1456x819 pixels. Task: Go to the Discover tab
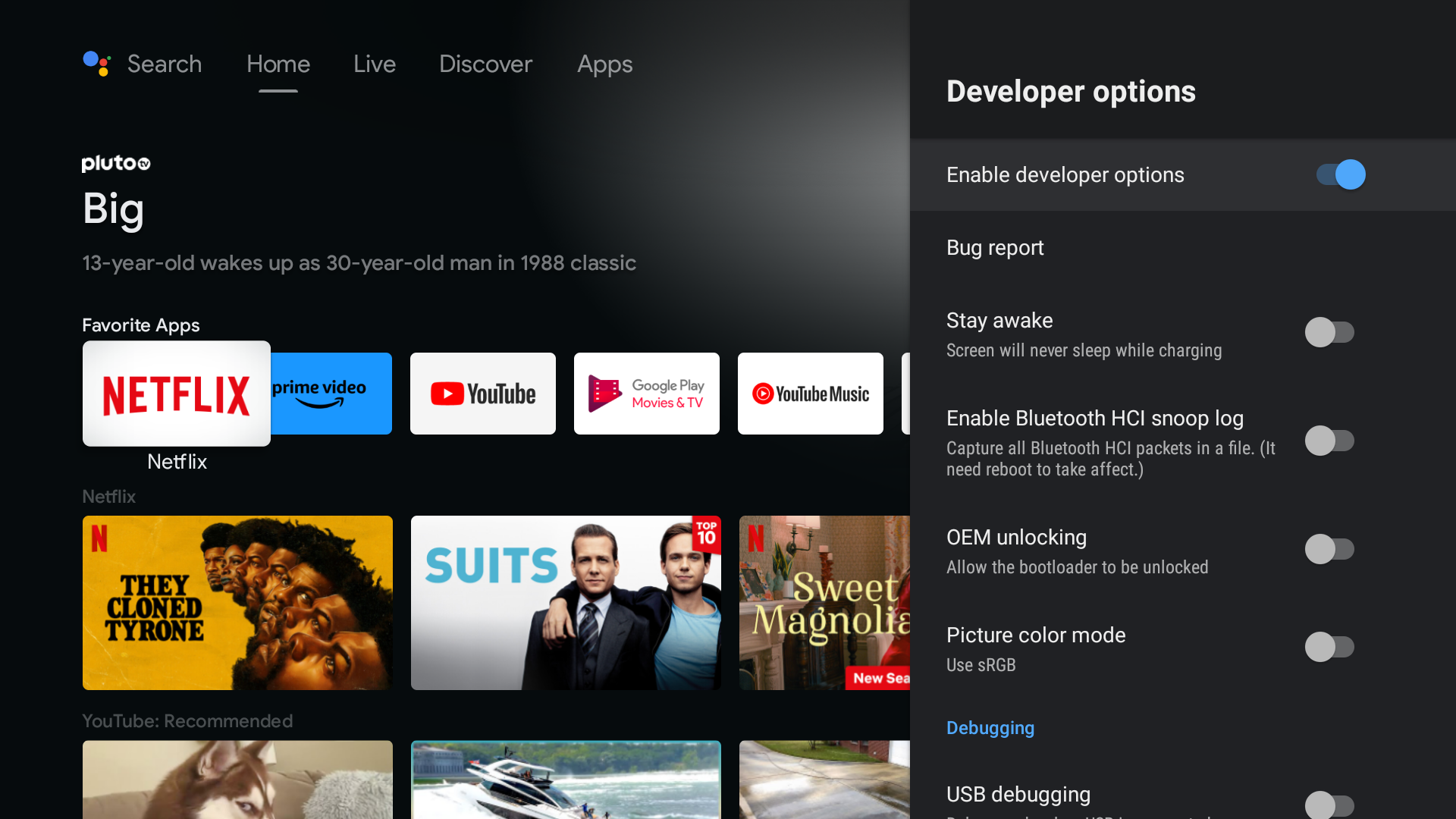tap(485, 64)
